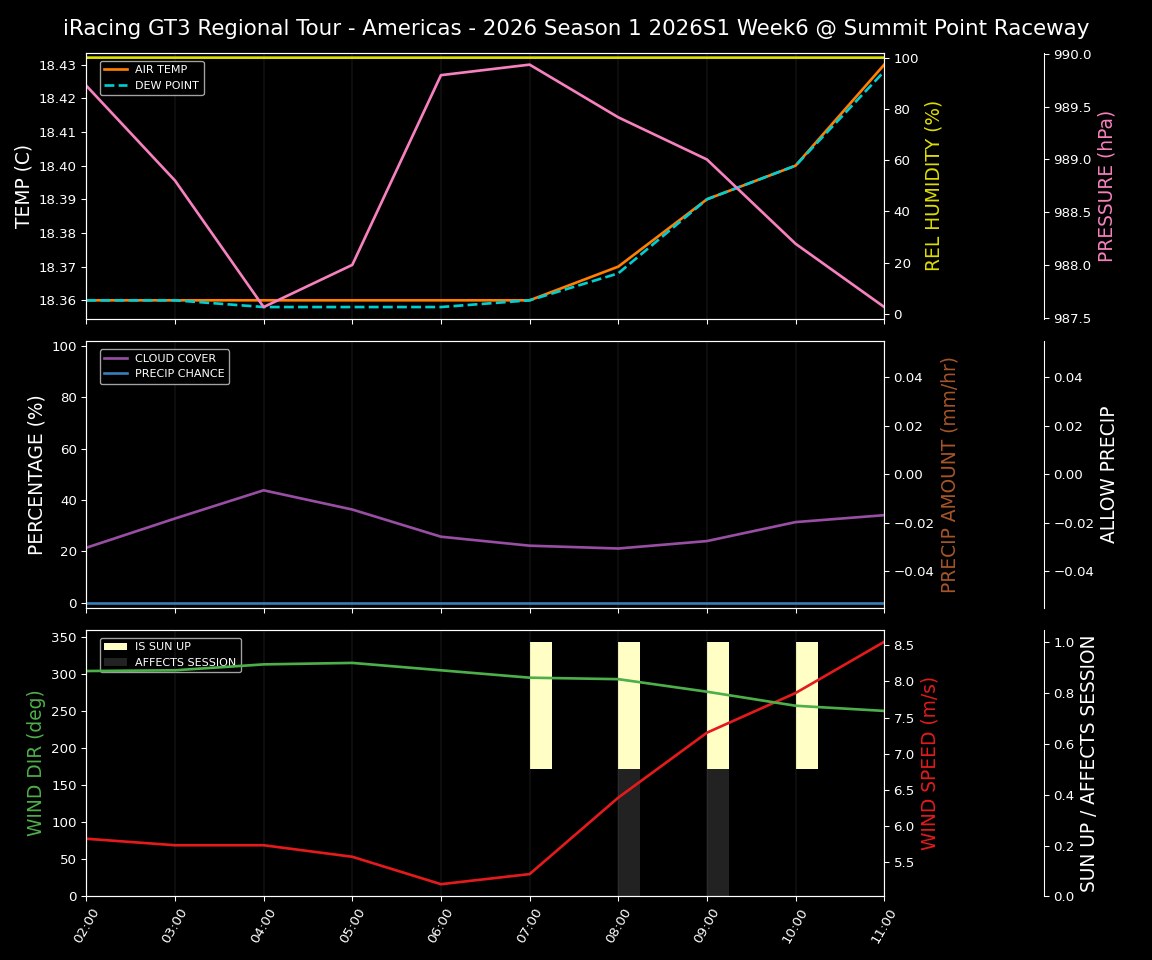This screenshot has width=1152, height=960.
Task: Expand the cloud panel legend box
Action: pyautogui.click(x=163, y=365)
